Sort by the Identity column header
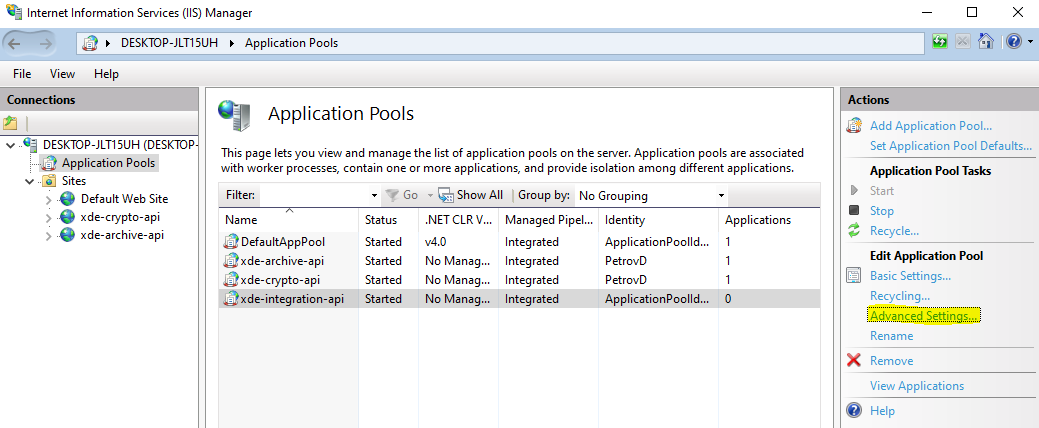Image resolution: width=1039 pixels, height=428 pixels. (658, 219)
